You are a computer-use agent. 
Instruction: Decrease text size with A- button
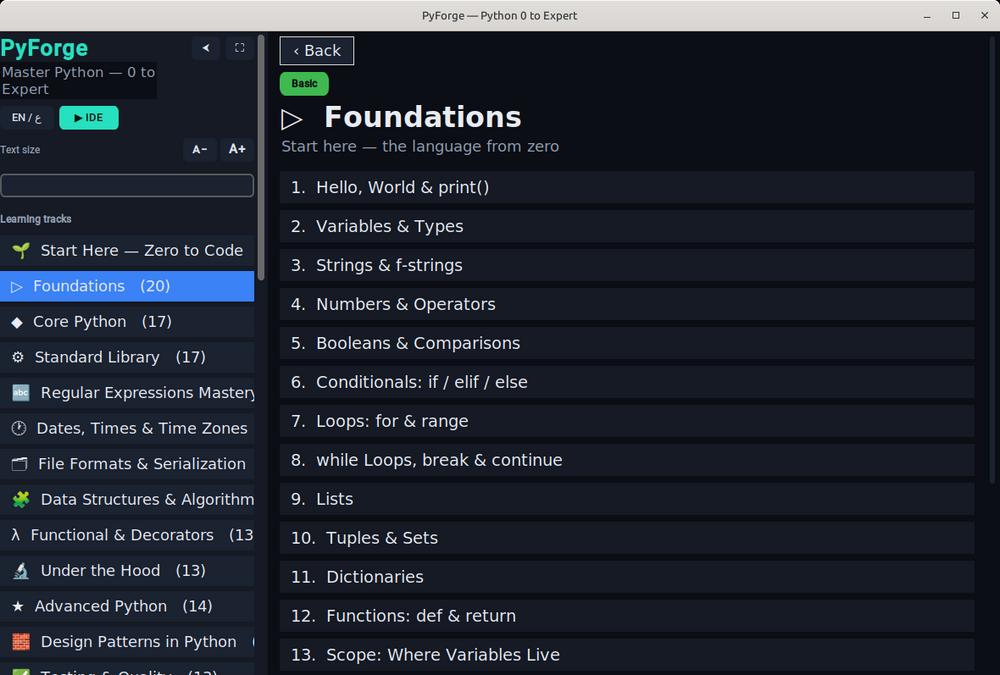pyautogui.click(x=200, y=149)
